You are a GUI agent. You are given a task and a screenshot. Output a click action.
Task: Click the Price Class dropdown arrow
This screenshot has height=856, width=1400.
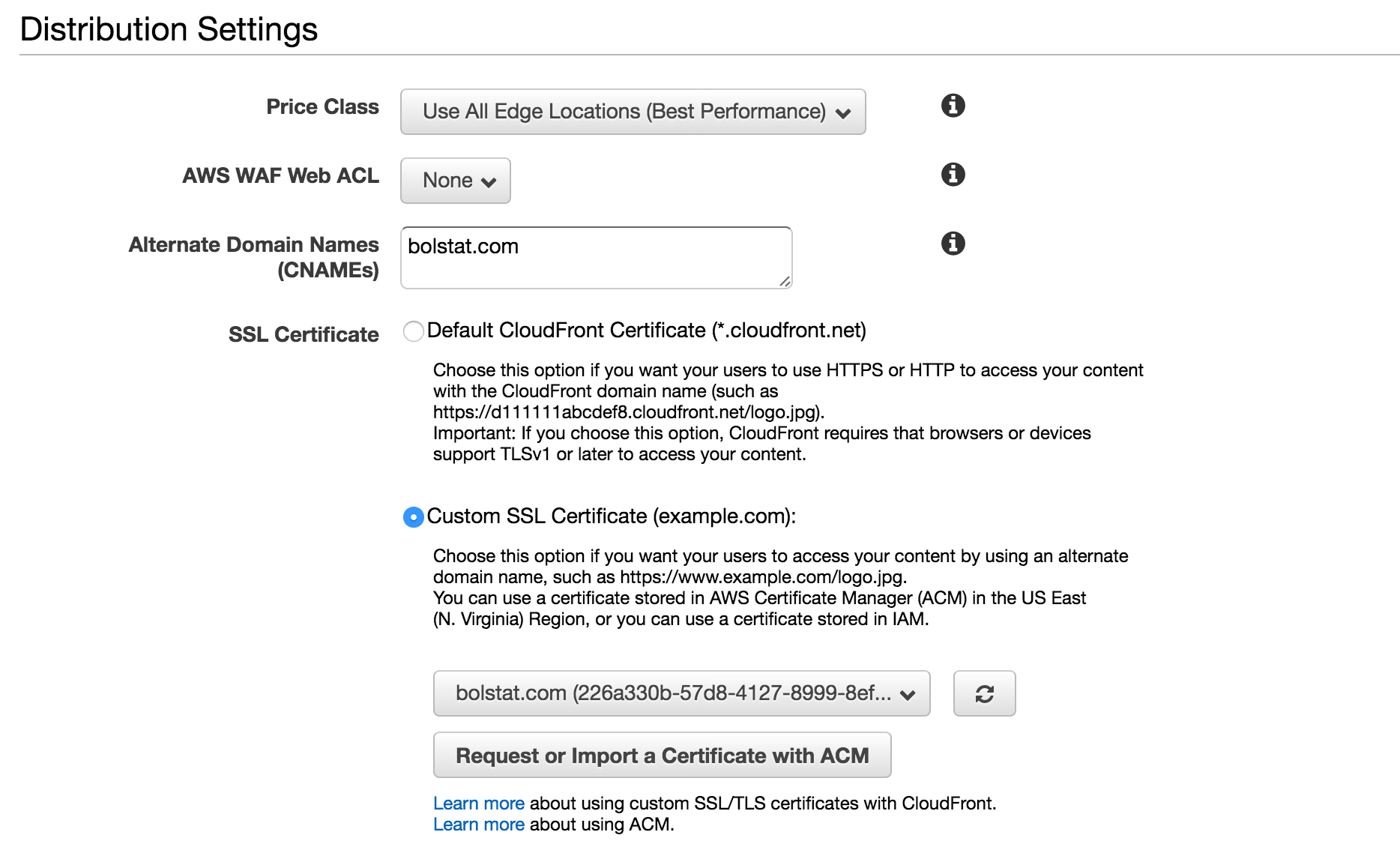point(844,112)
